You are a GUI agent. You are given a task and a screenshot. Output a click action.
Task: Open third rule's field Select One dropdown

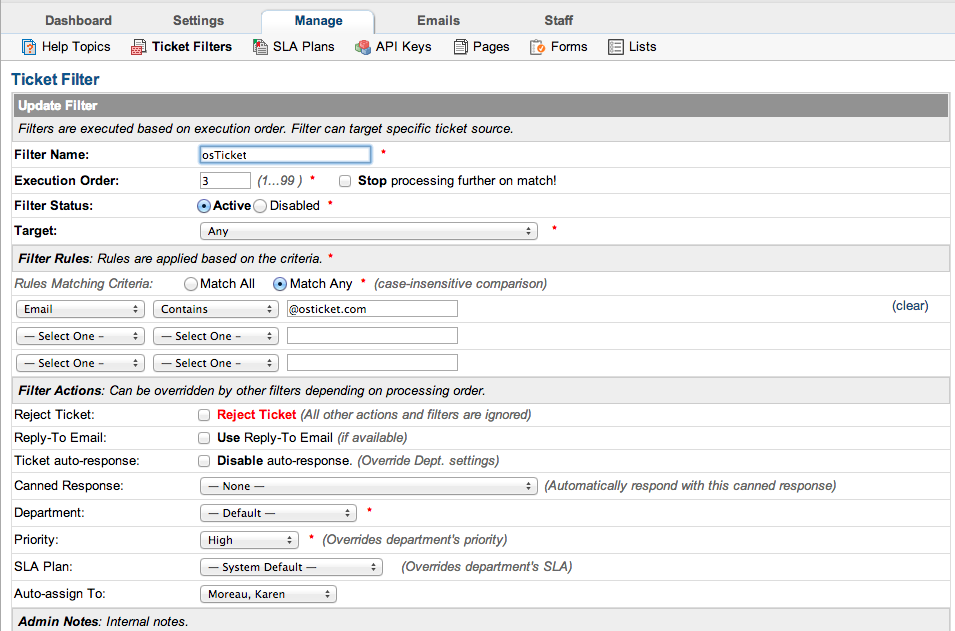coord(80,363)
